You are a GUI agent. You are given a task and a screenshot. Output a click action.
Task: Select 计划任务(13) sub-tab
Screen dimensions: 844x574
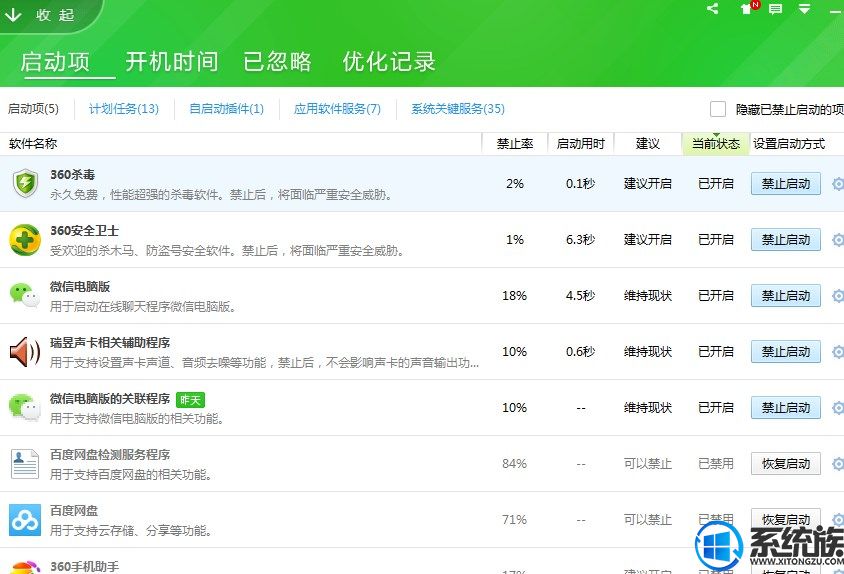click(x=124, y=109)
